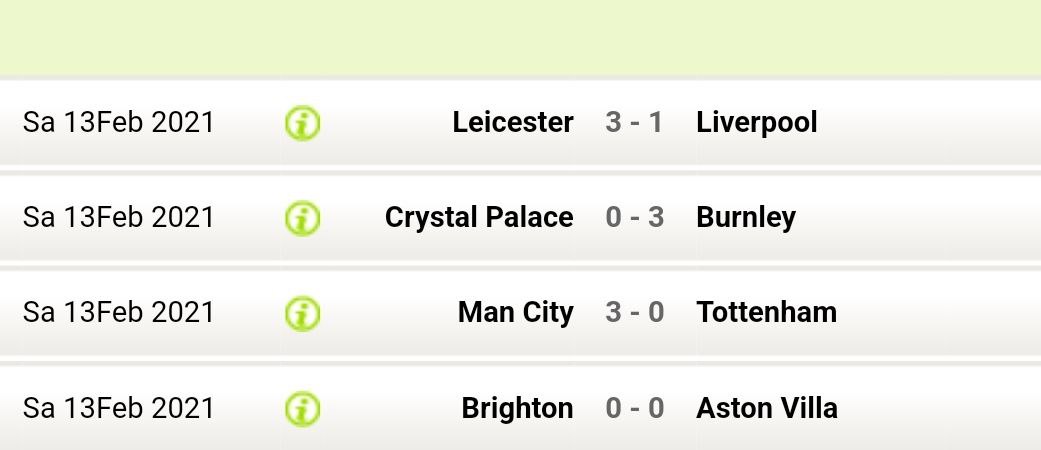Open the Burnley team link
This screenshot has height=450, width=1041.
[745, 217]
